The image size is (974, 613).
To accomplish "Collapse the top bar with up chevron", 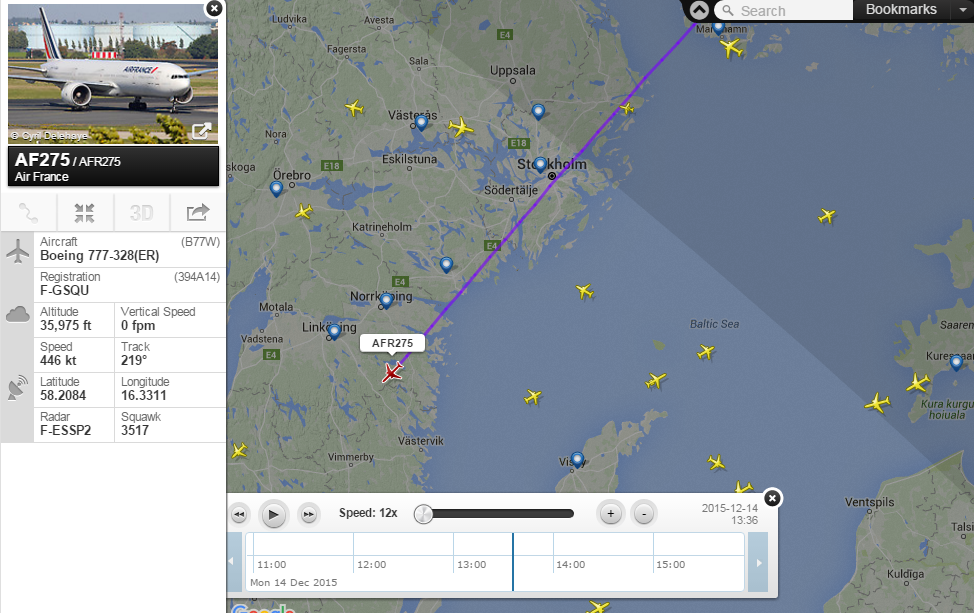I will tap(699, 11).
